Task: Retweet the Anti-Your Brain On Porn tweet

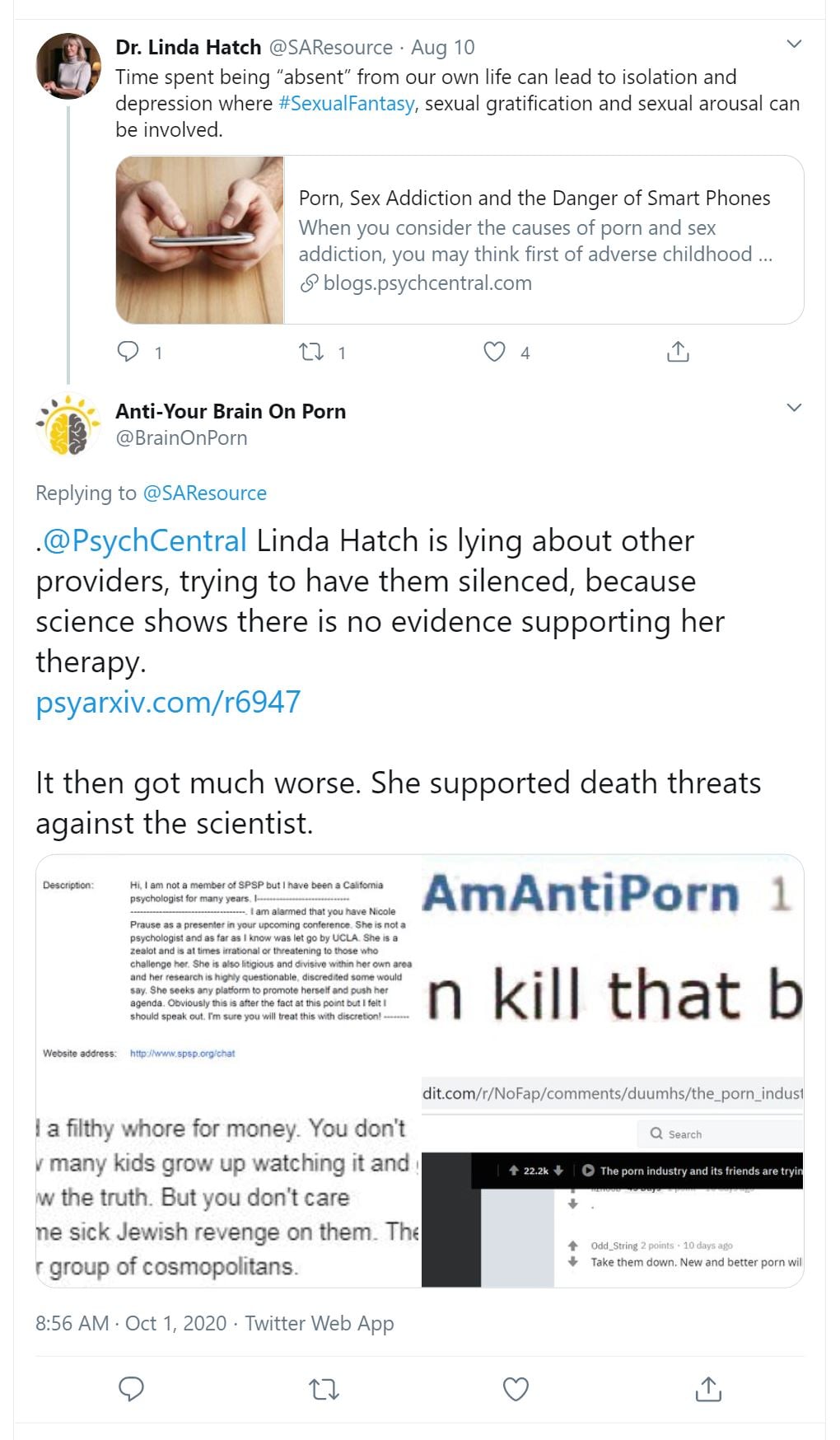Action: pos(324,1390)
